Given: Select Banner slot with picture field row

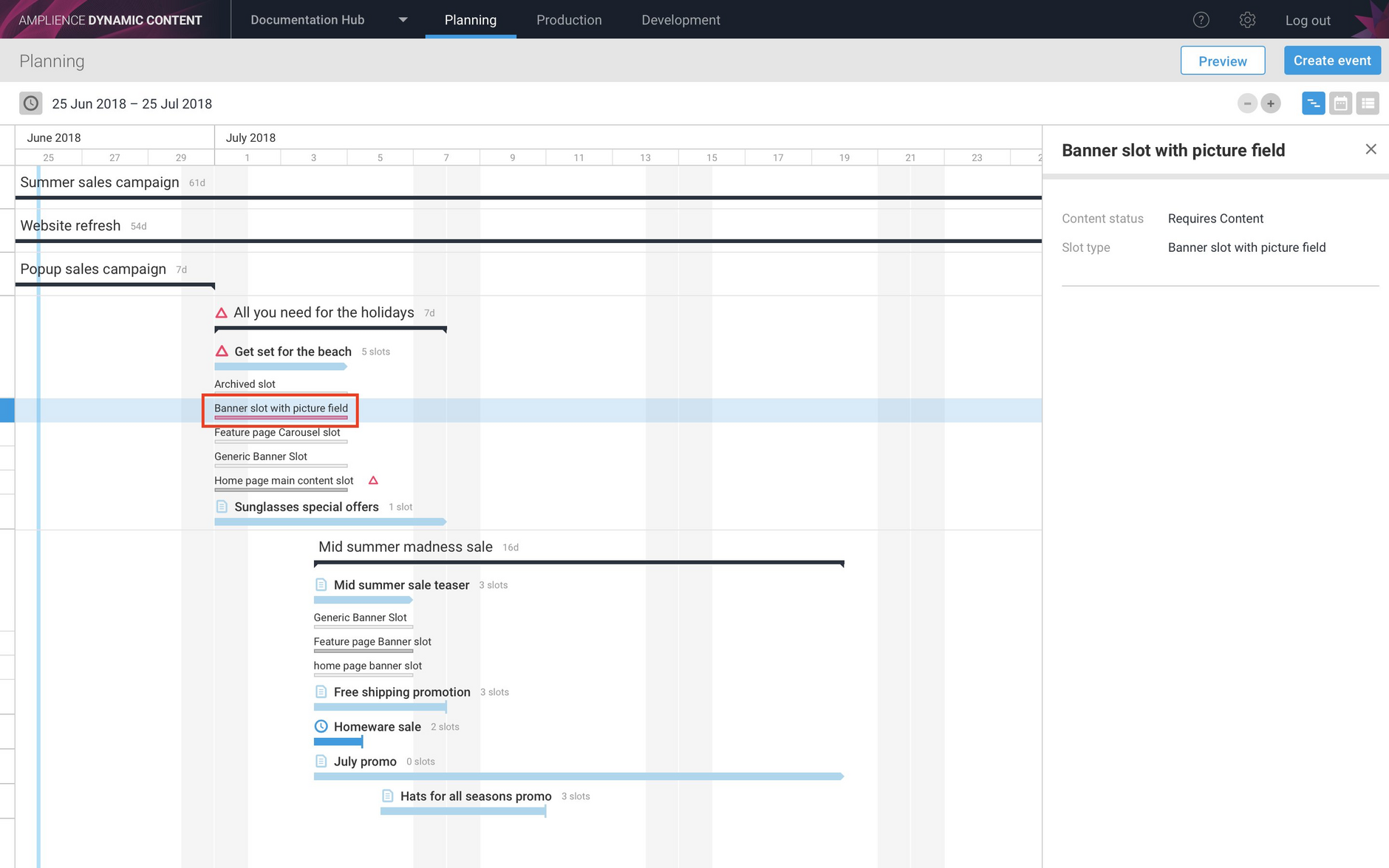Looking at the screenshot, I should point(281,409).
